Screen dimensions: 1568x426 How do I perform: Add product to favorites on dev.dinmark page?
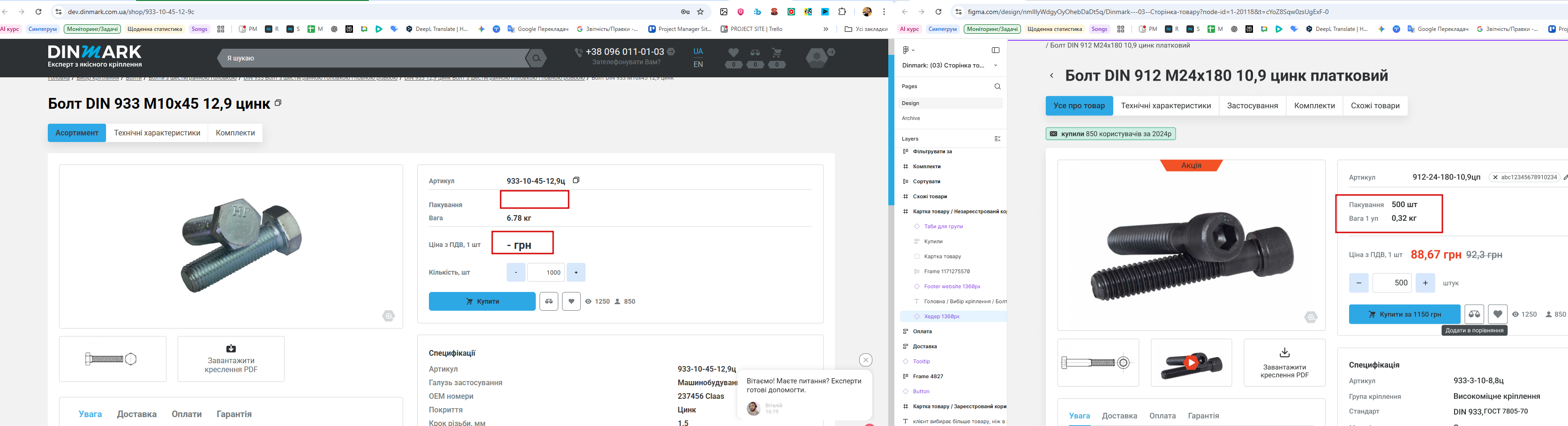[571, 301]
